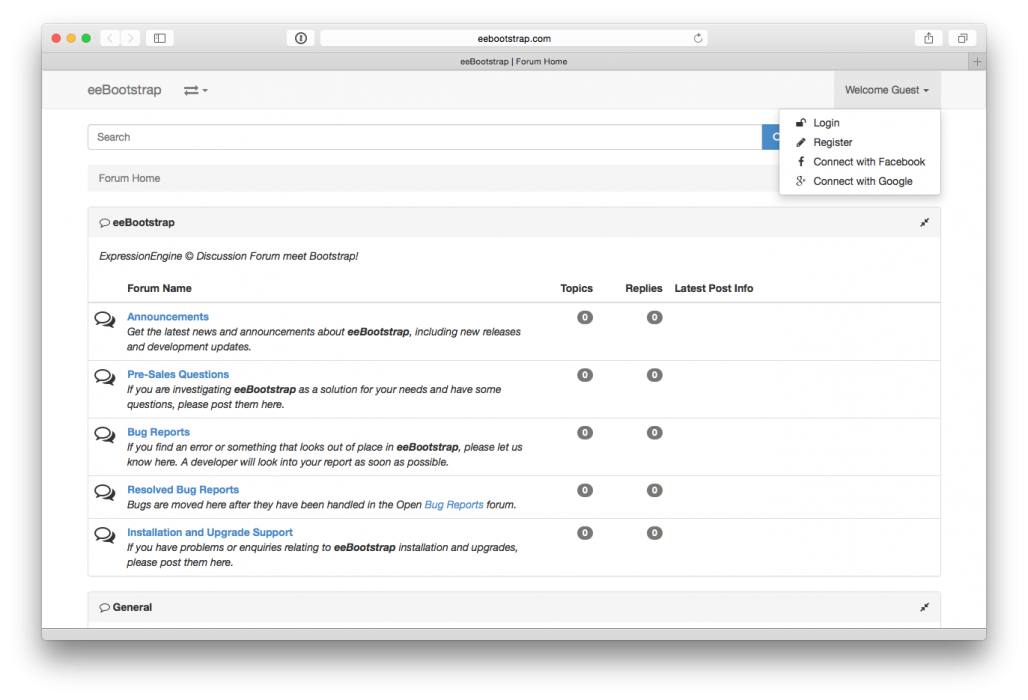Open Installation and Upgrade Support forum
This screenshot has height=700, width=1028.
point(210,532)
